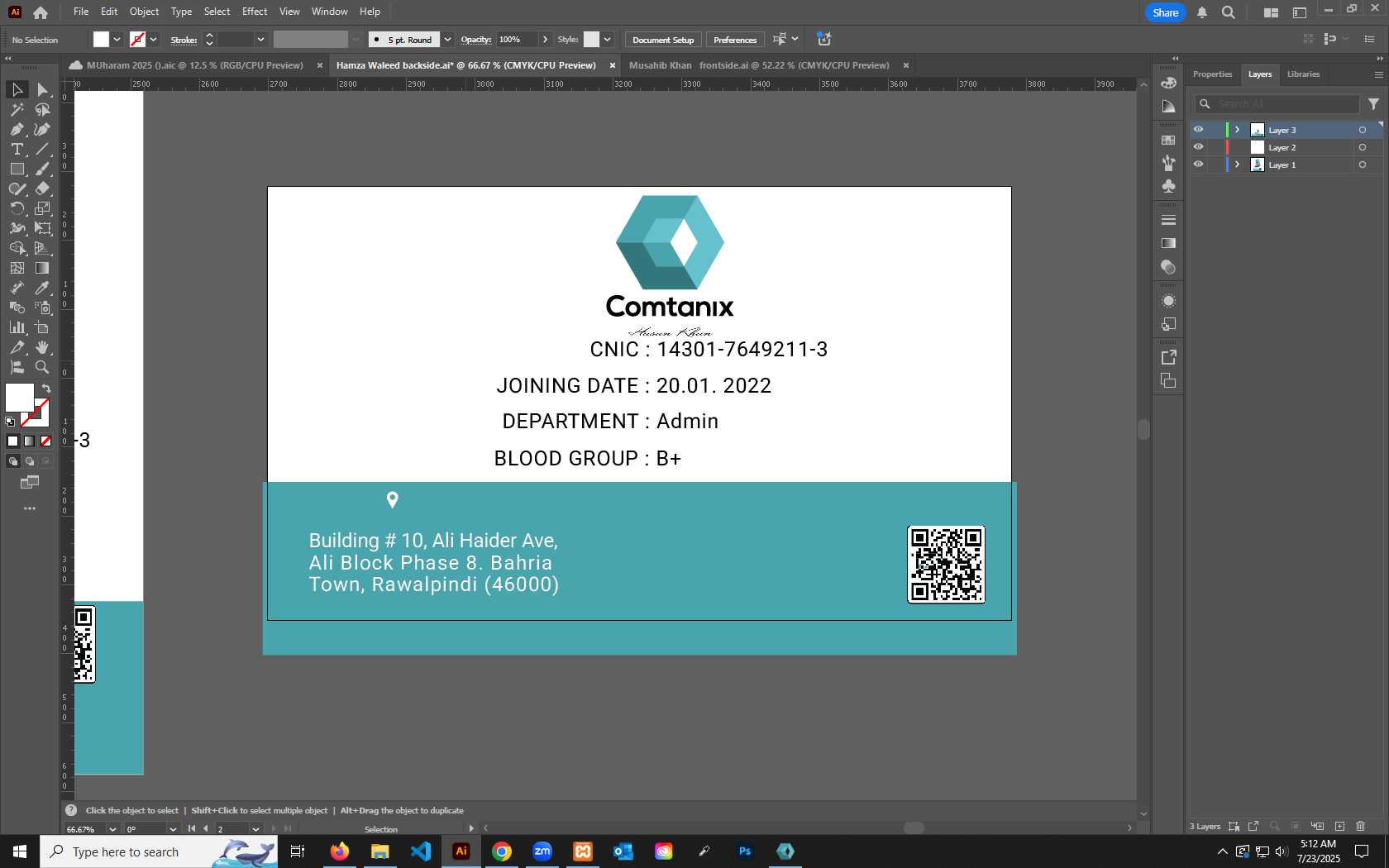Click the Opacity 100% field
The image size is (1389, 868).
[x=517, y=40]
